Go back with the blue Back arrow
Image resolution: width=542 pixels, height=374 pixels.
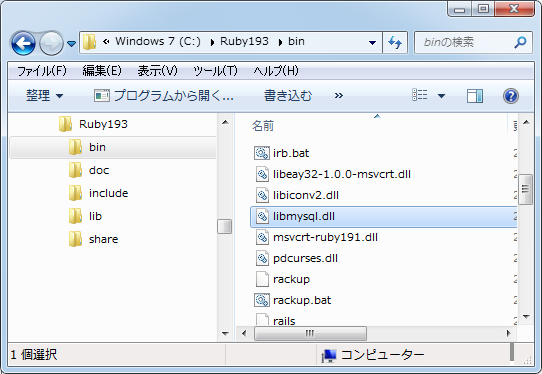(23, 43)
